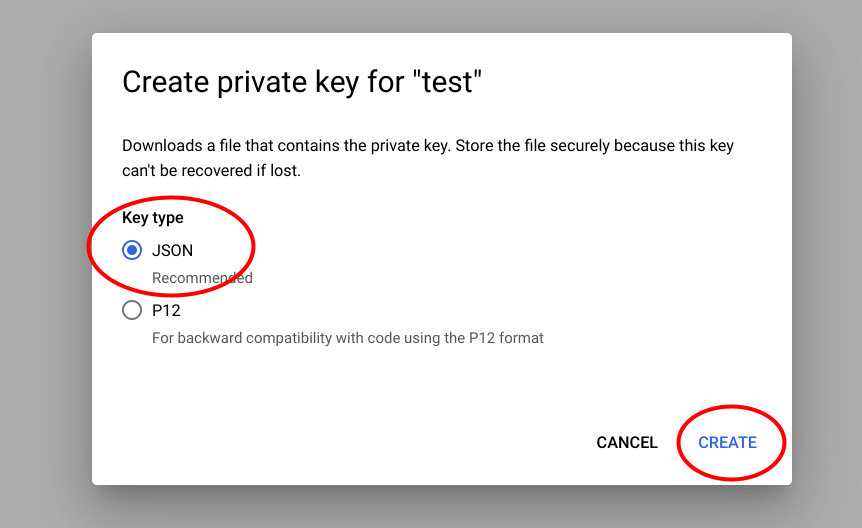
Task: Click "can't be recovered if lost" text
Action: point(211,171)
